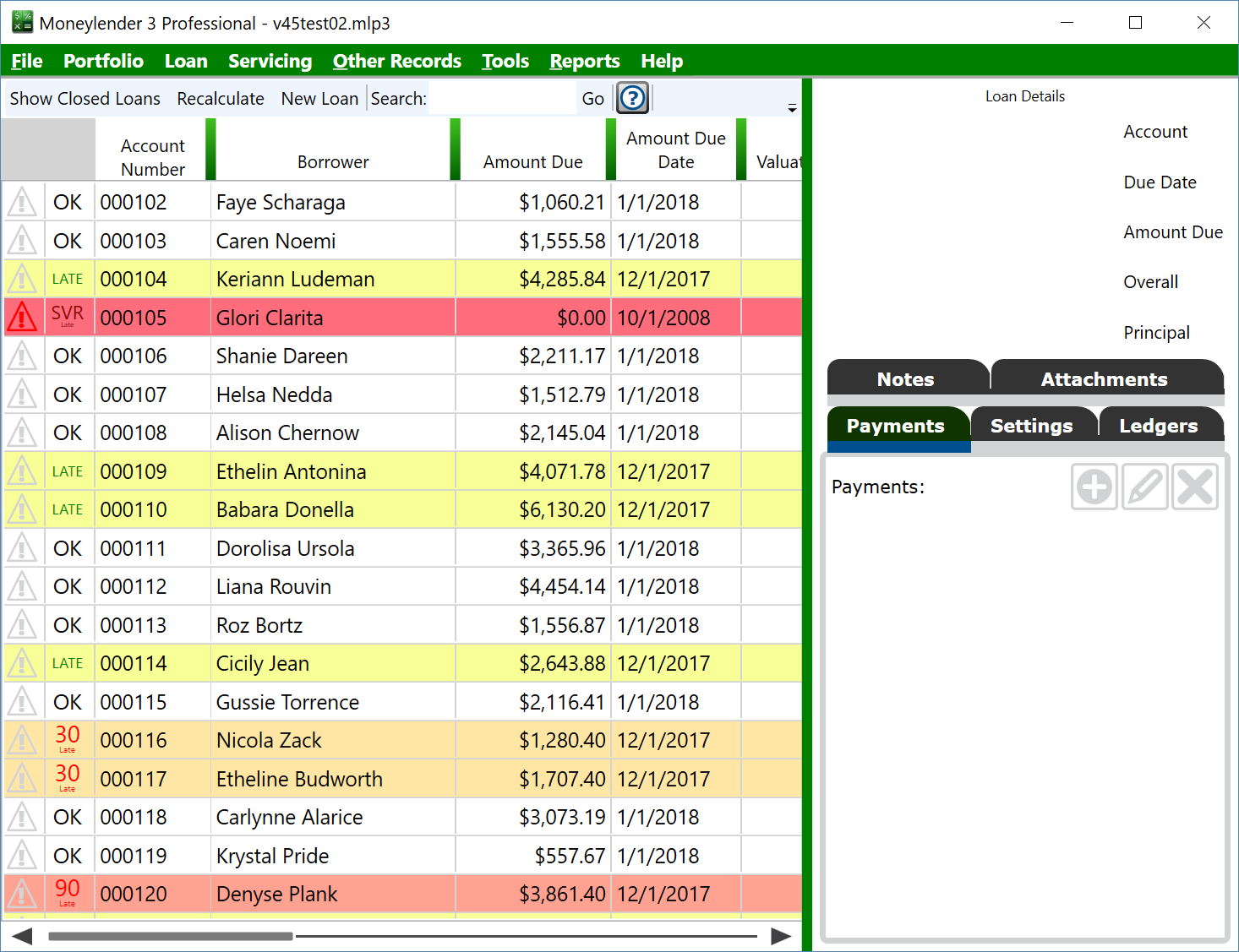Click inside the Search input field
Image resolution: width=1239 pixels, height=952 pixels.
click(x=501, y=99)
